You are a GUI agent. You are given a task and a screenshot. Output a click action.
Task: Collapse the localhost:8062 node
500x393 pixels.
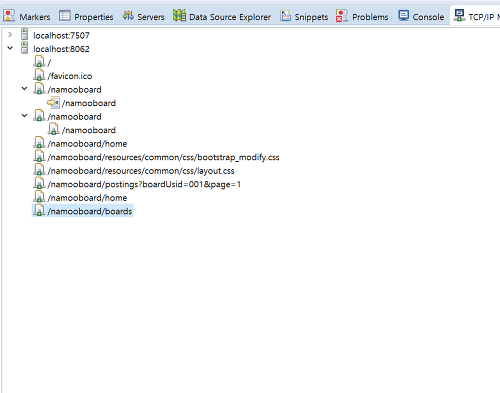tap(10, 48)
